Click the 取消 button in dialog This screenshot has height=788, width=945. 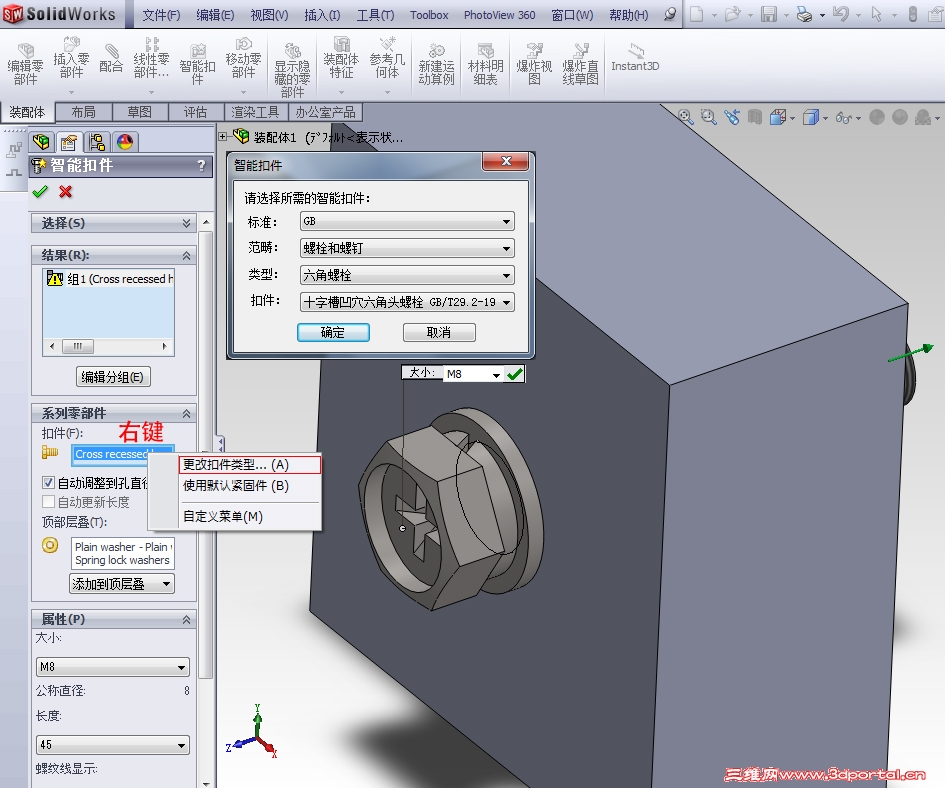pyautogui.click(x=439, y=332)
